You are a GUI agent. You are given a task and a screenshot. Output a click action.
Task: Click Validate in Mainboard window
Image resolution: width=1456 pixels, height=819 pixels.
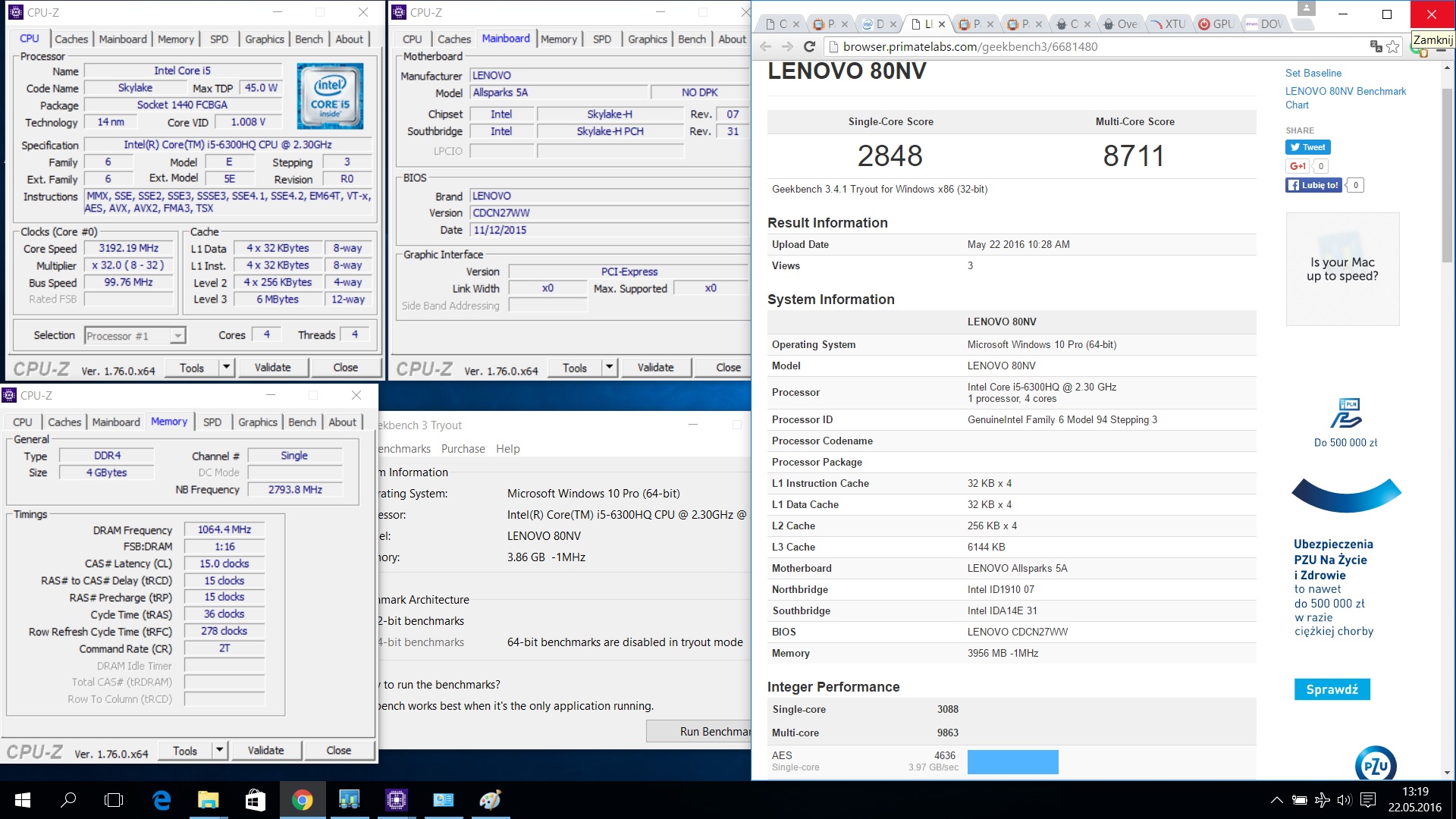[655, 368]
